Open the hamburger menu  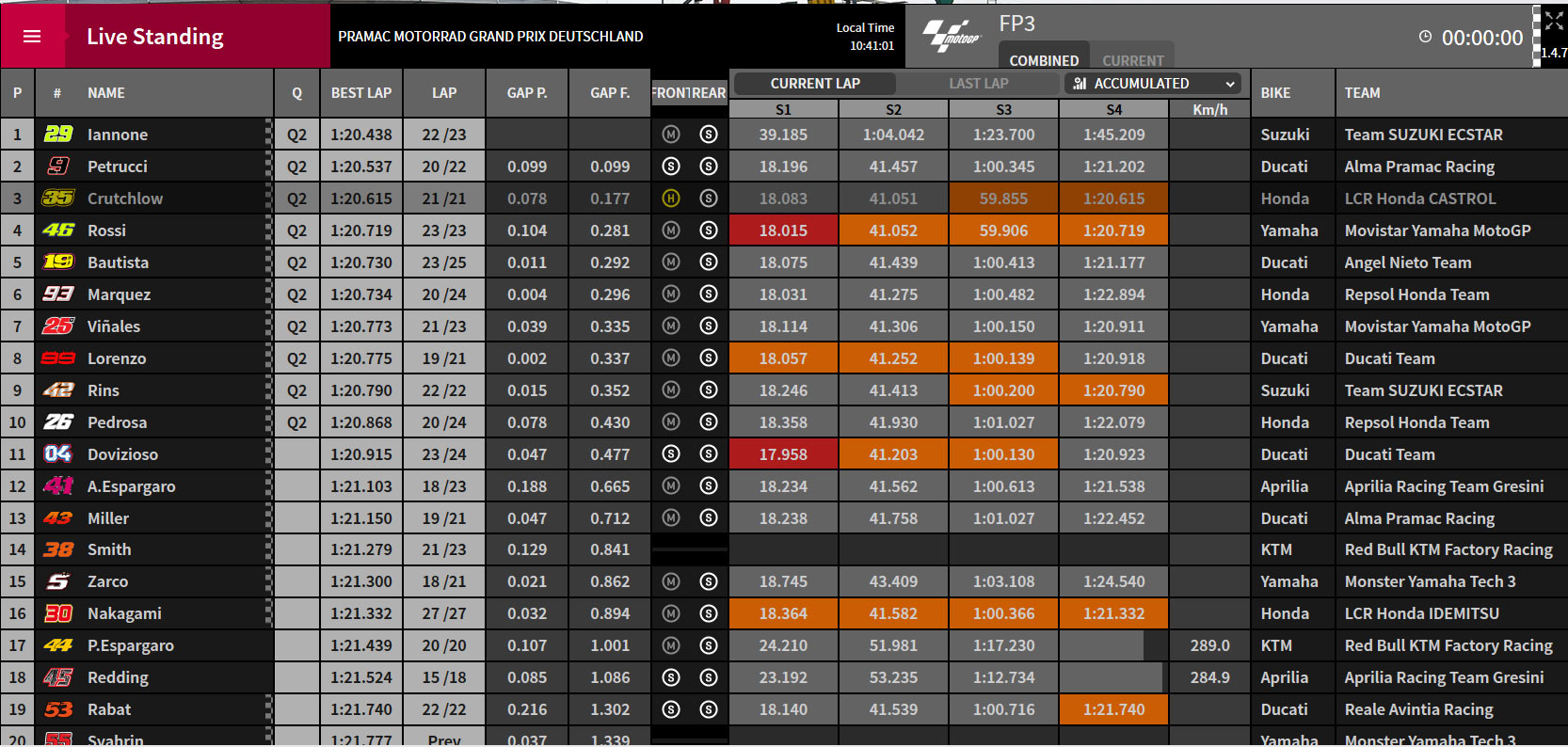[32, 37]
